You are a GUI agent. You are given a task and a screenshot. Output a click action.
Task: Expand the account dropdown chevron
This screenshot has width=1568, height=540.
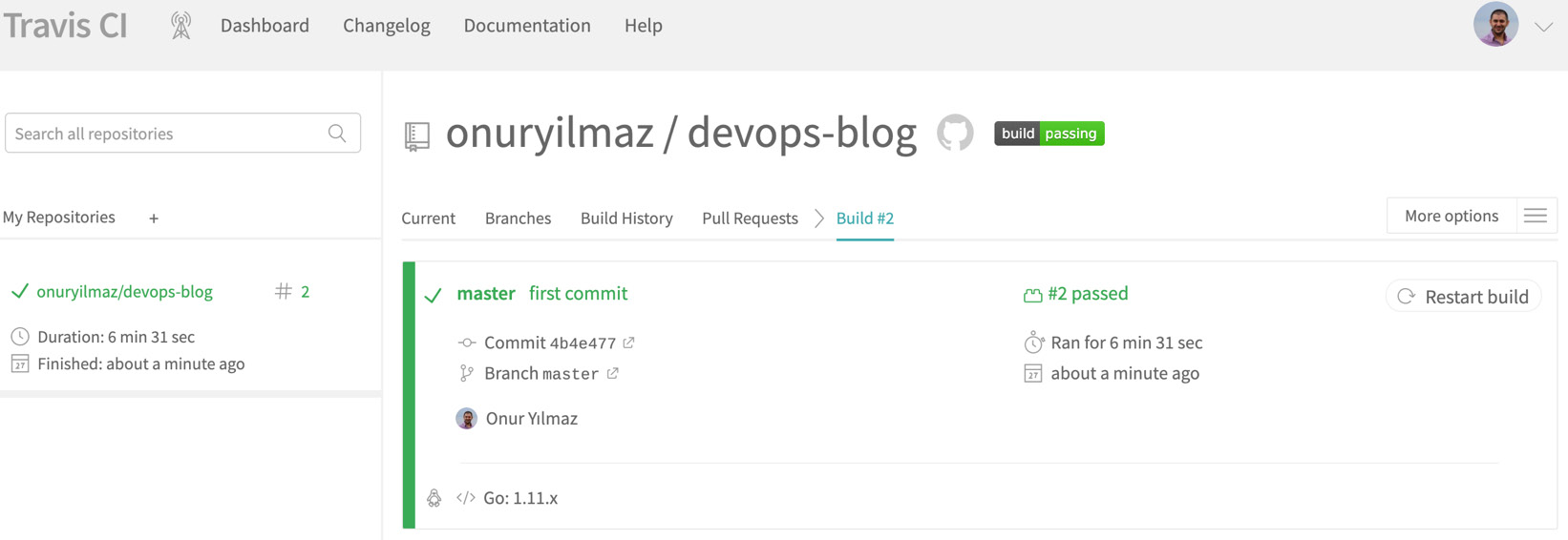[x=1544, y=27]
